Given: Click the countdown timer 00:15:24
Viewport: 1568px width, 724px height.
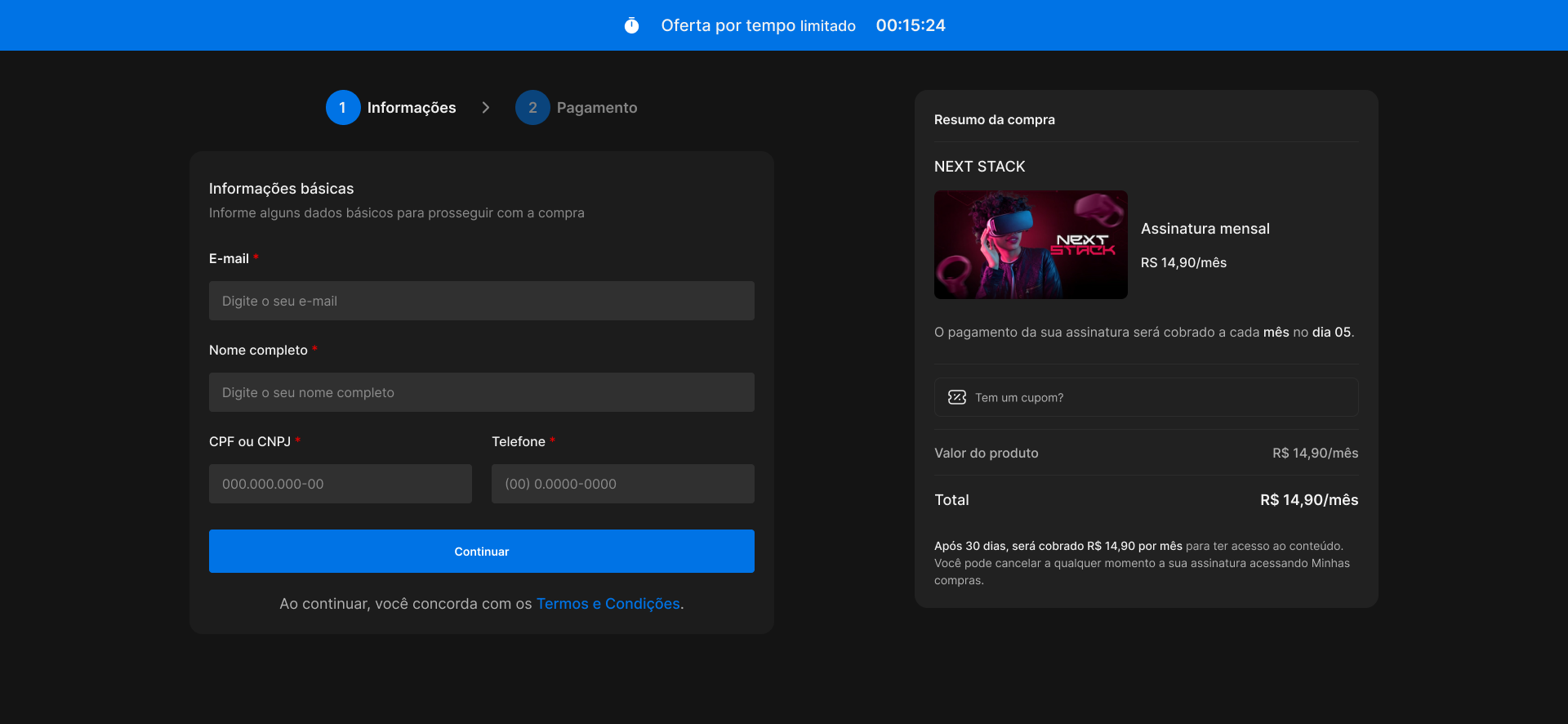Looking at the screenshot, I should point(911,25).
